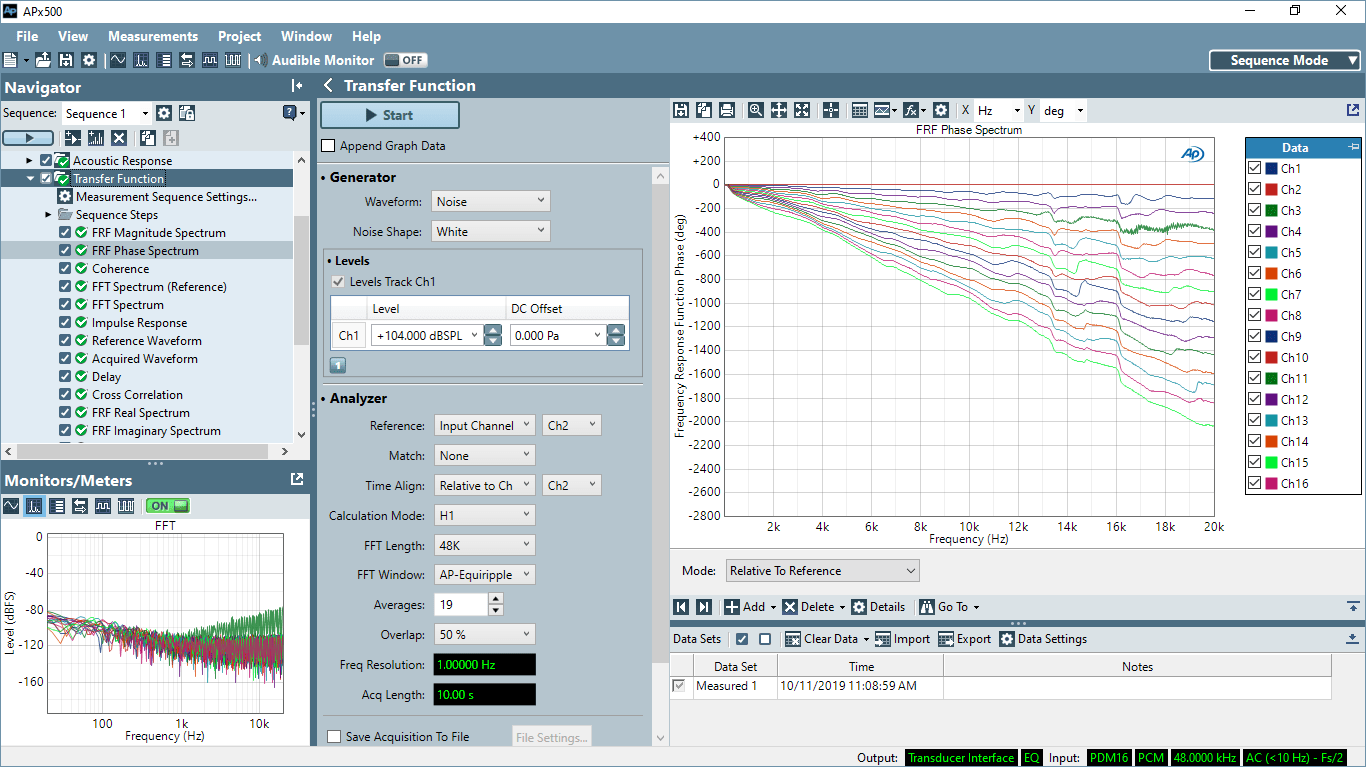Viewport: 1366px width, 767px height.
Task: Click the print graph icon
Action: click(x=727, y=111)
